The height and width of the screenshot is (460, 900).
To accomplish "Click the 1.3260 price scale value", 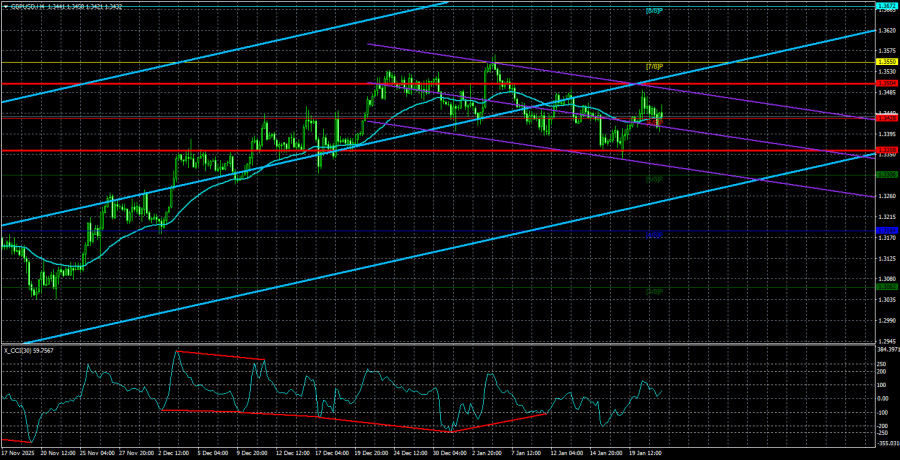I will [885, 196].
